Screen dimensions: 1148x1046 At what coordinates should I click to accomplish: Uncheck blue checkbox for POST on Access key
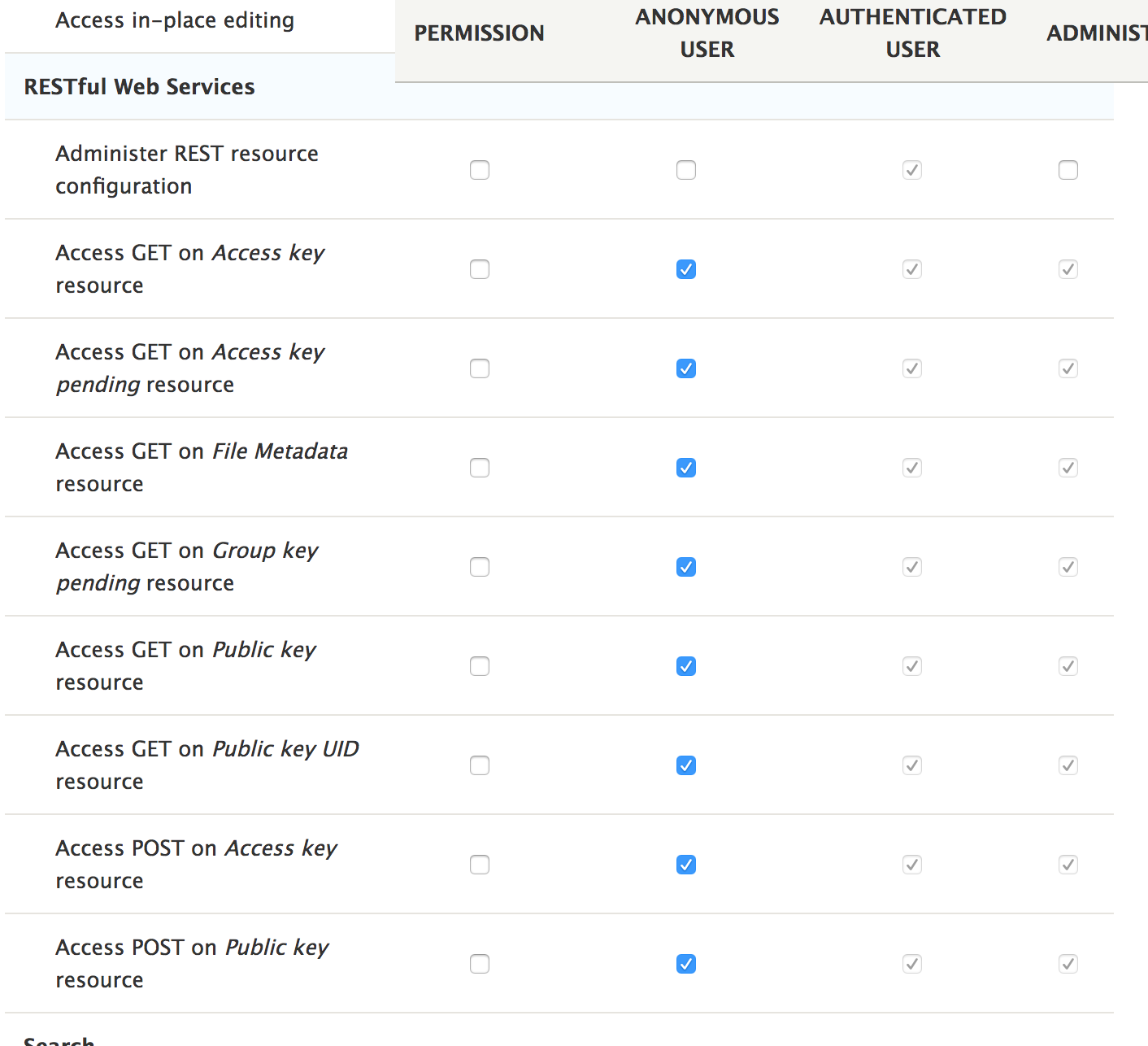pyautogui.click(x=686, y=865)
